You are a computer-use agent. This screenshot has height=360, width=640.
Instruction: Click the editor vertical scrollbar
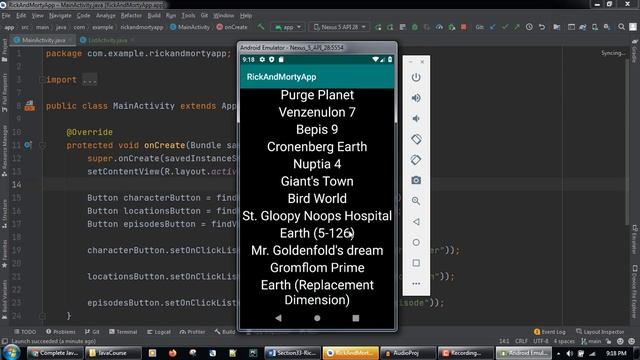point(627,143)
